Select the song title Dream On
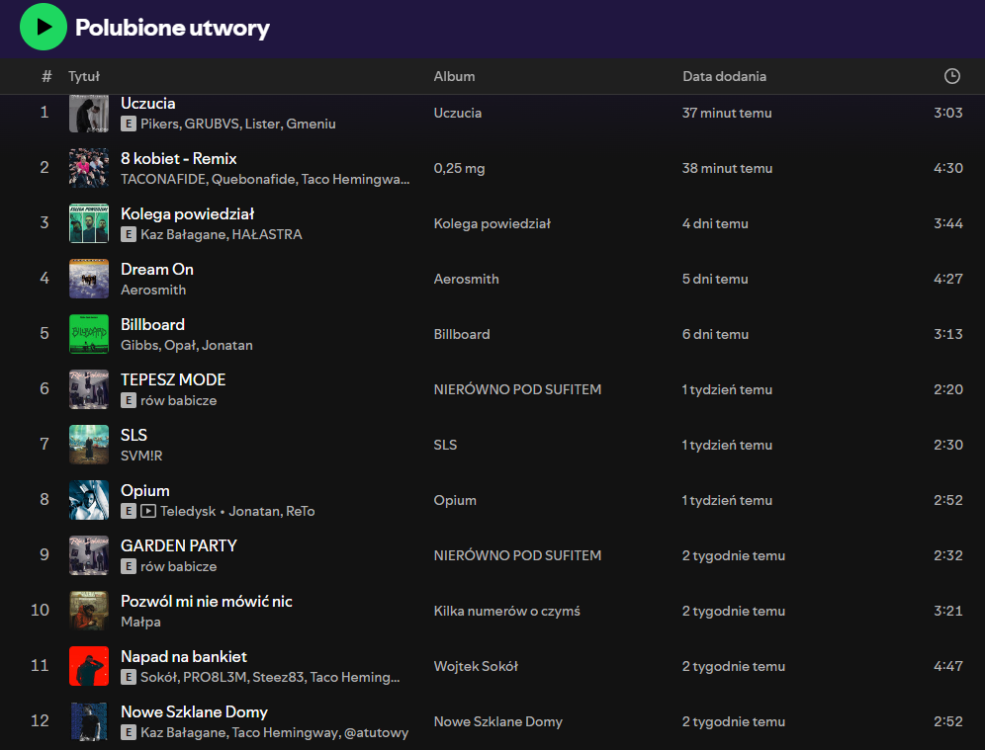 coord(157,269)
